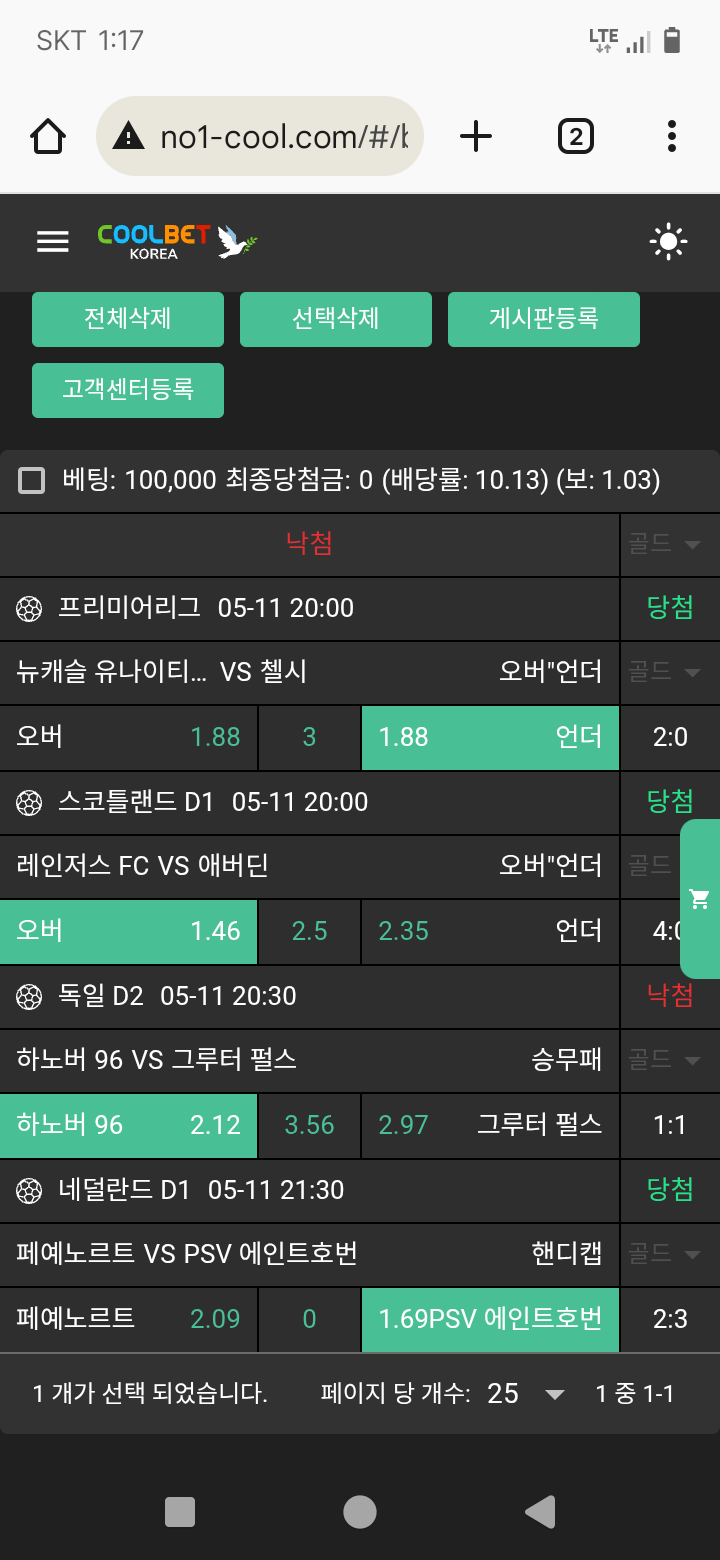Click the 전체삭제 button
Screen dimensions: 720x1560
pyautogui.click(x=128, y=319)
